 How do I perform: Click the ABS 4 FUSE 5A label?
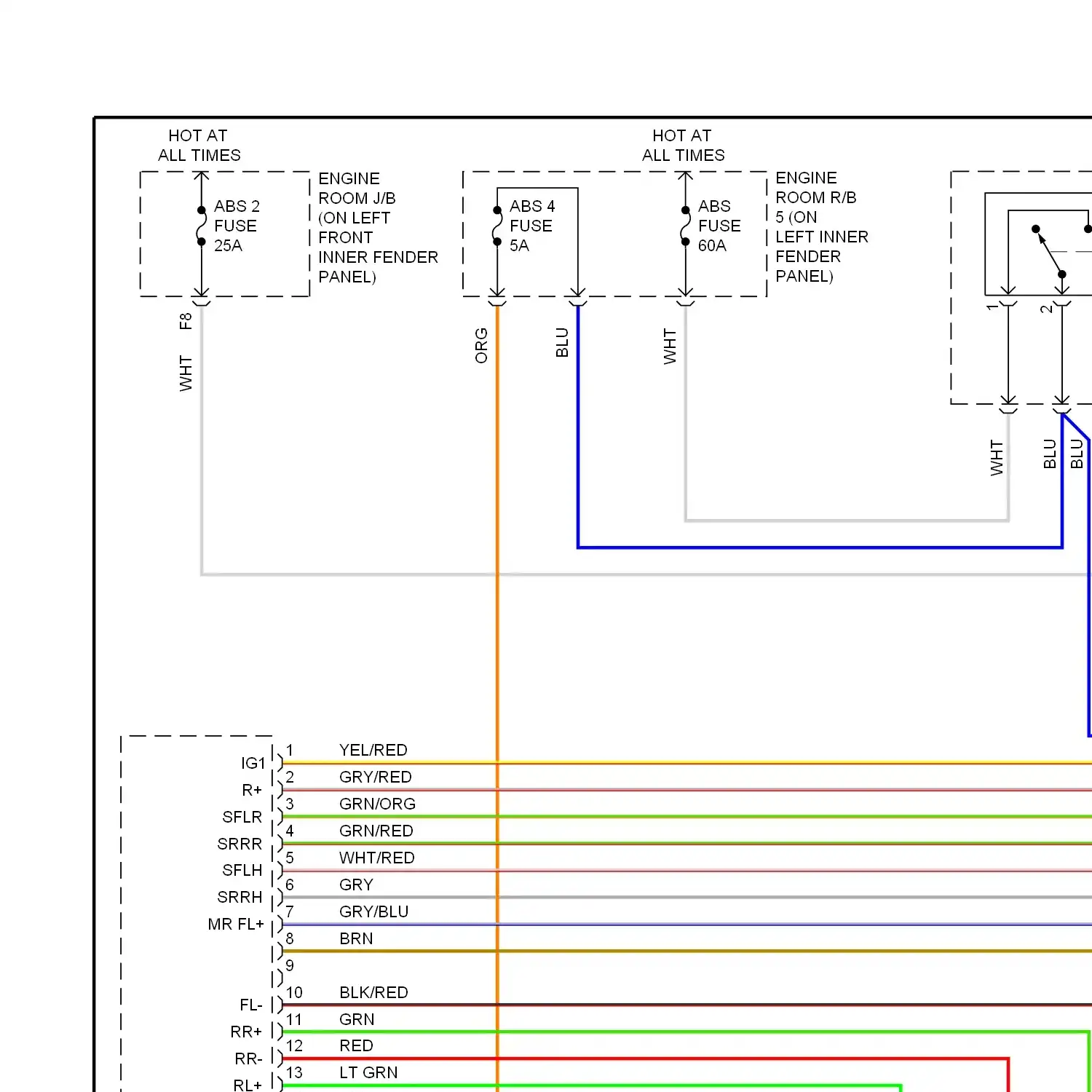[531, 226]
